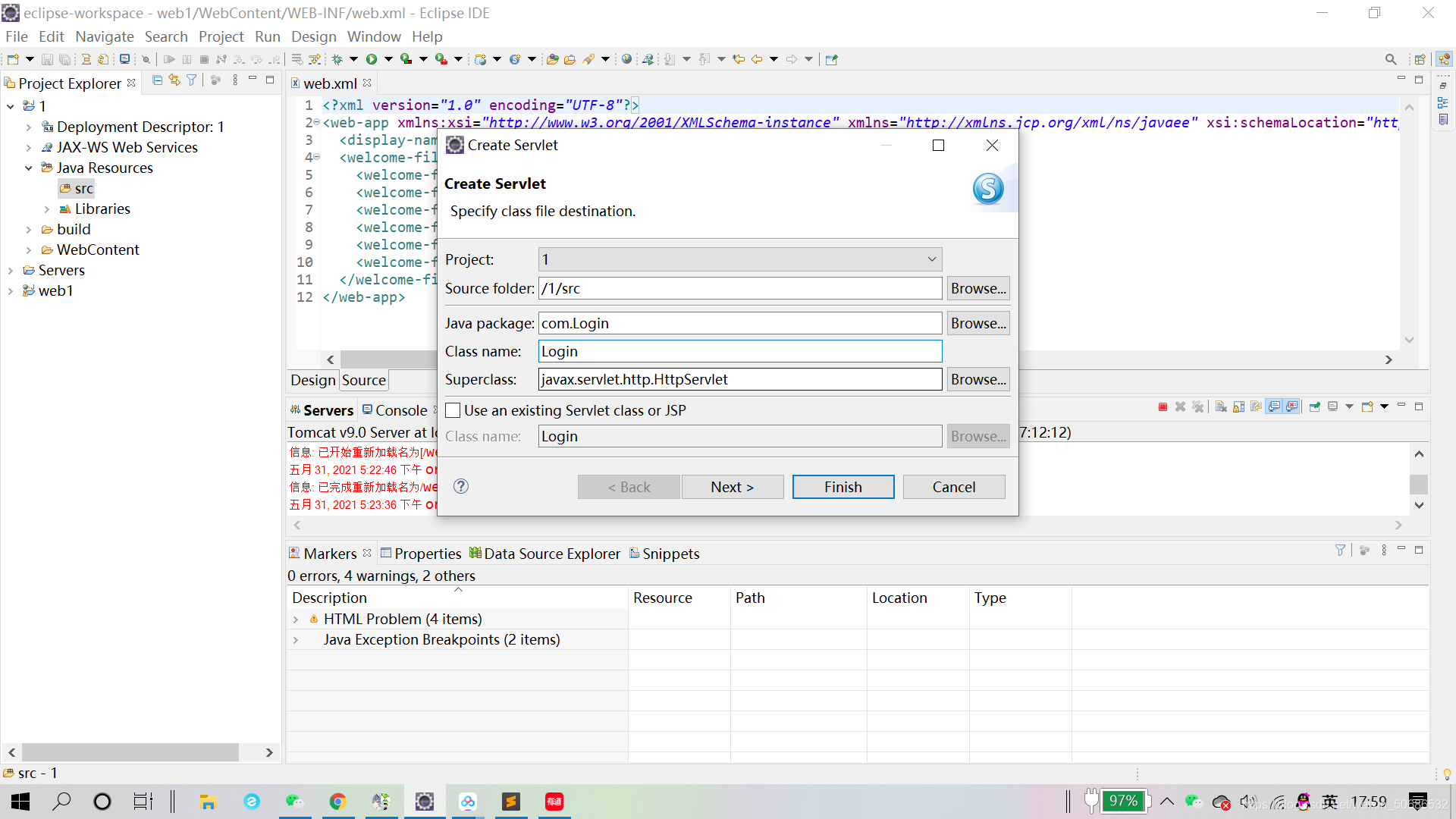The width and height of the screenshot is (1456, 819).
Task: Click the Save toolbar icon
Action: click(47, 59)
